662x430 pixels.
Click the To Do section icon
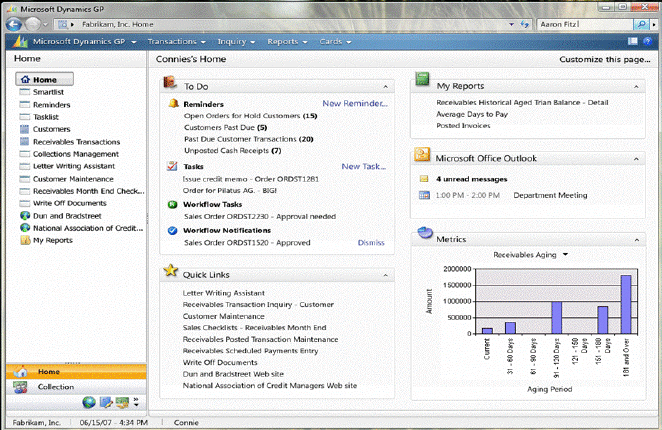click(170, 82)
